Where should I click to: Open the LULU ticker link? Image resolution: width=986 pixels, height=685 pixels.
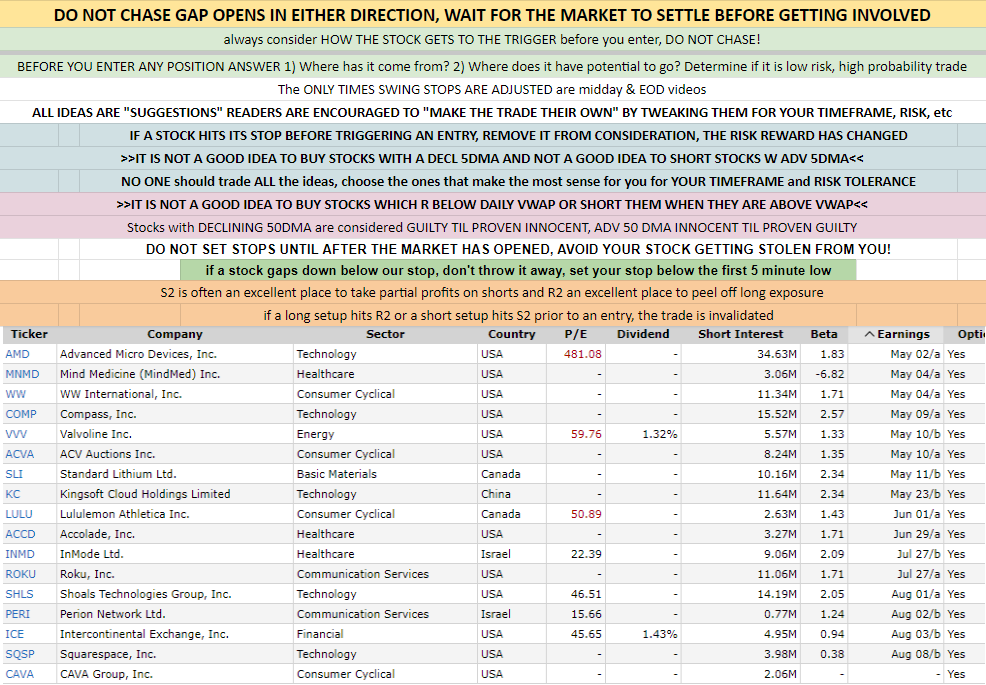coord(19,515)
